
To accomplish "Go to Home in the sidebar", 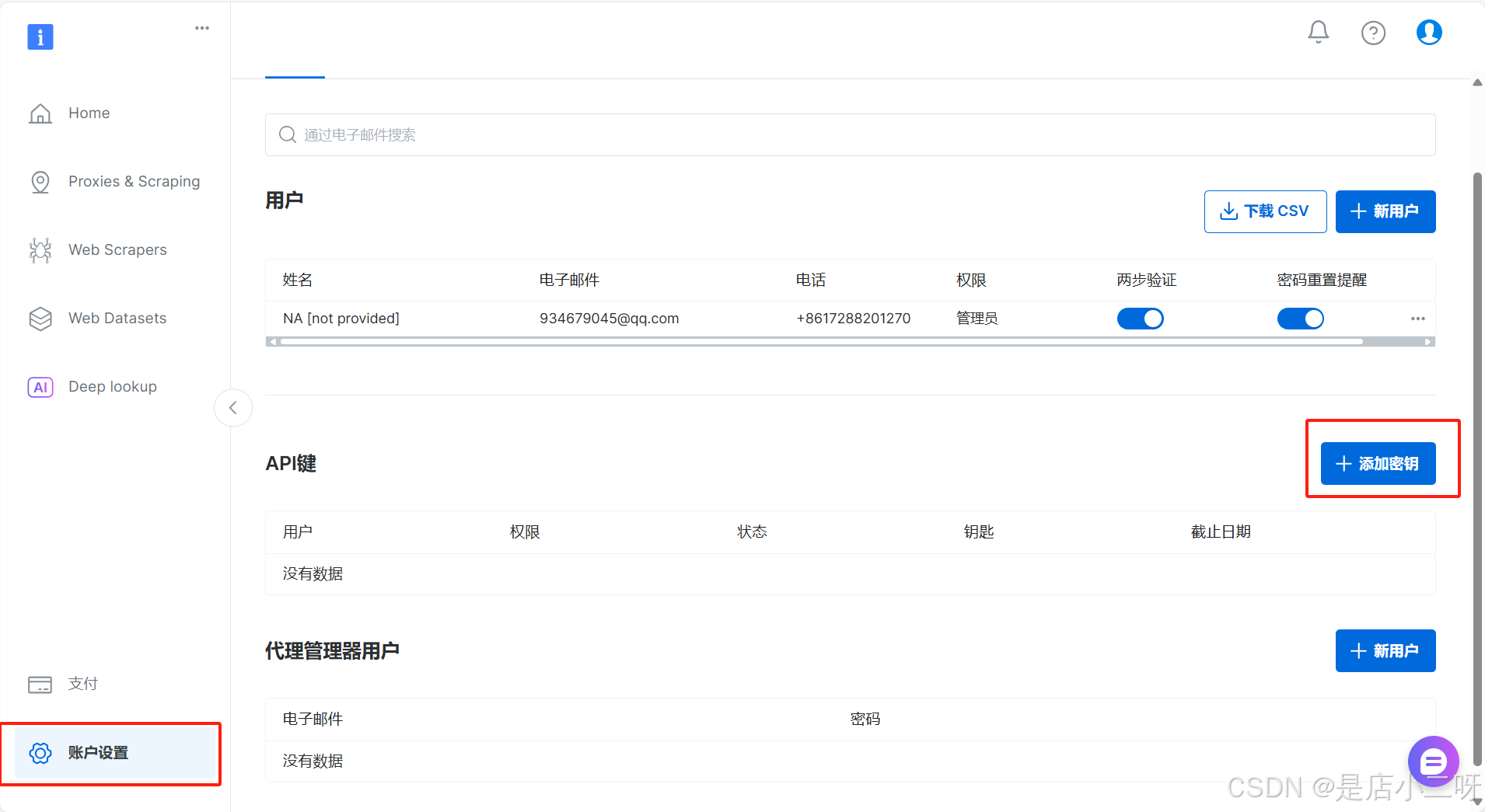I will 89,113.
